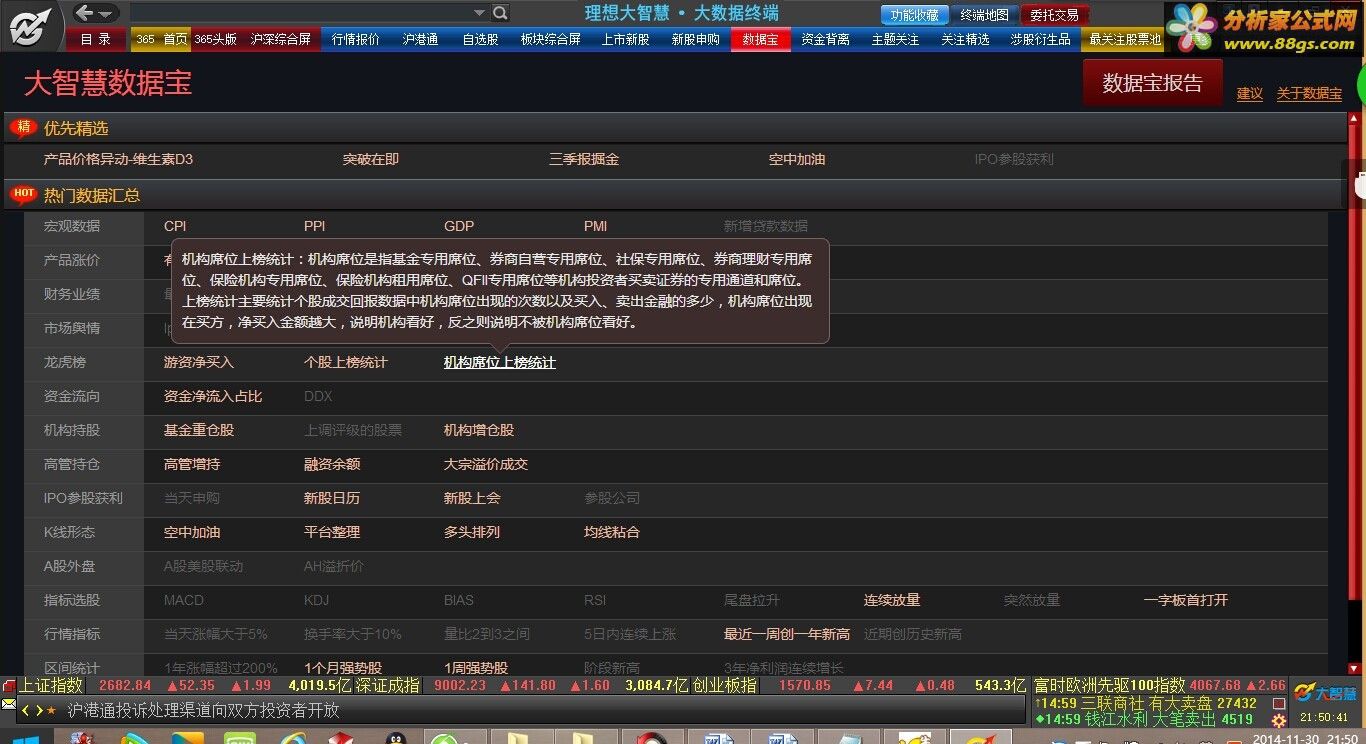Open 高管增持 link
The image size is (1366, 744).
pos(192,464)
